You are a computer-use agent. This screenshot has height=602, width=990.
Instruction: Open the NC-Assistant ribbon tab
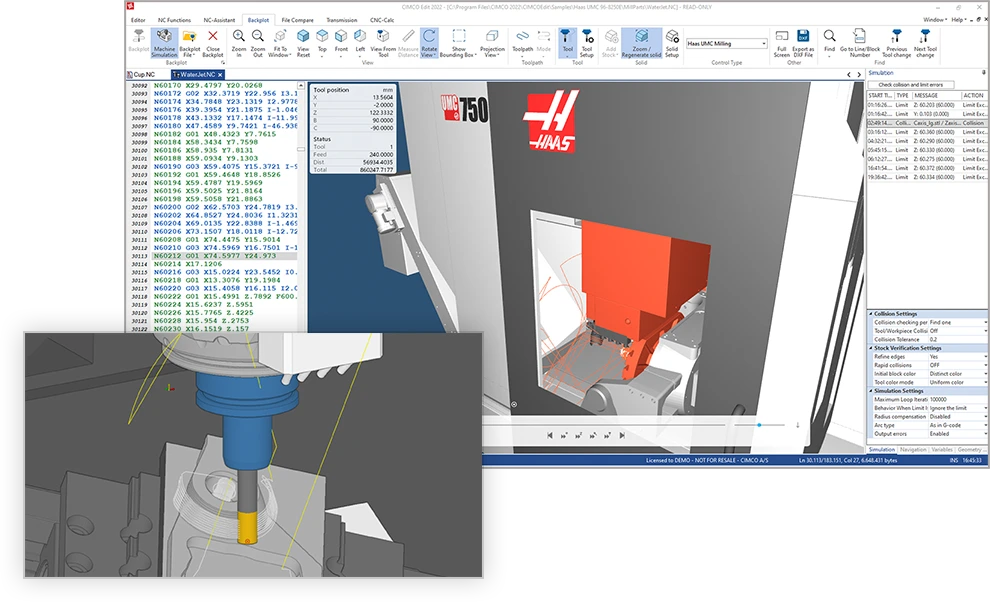219,20
